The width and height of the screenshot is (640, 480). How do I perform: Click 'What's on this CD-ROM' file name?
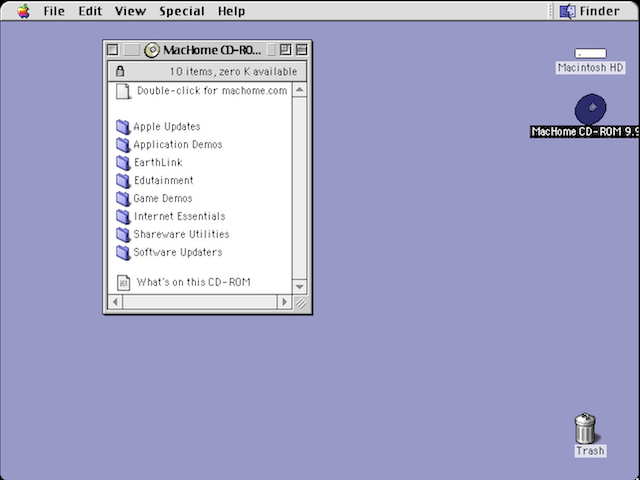(193, 282)
